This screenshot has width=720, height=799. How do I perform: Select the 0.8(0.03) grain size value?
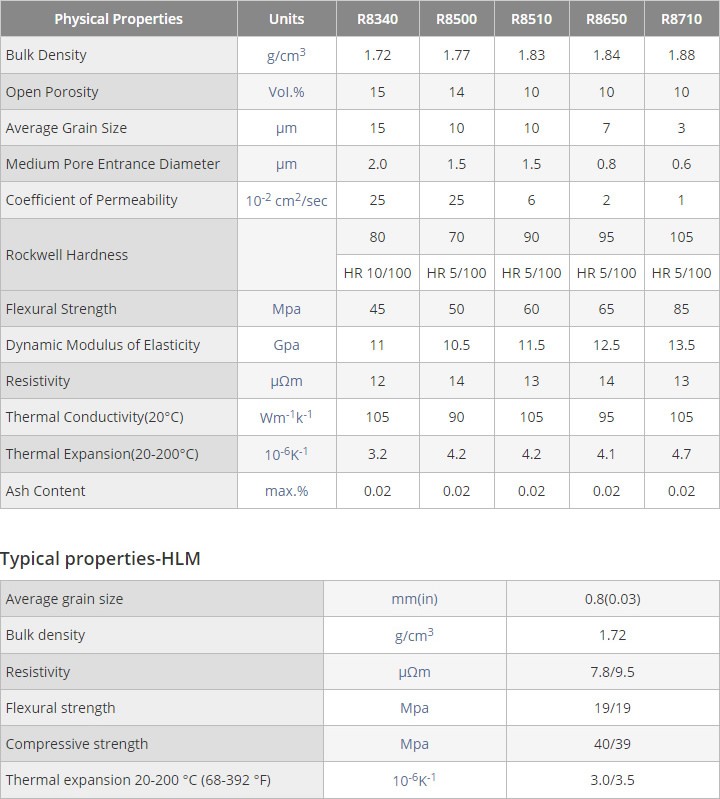coord(612,599)
